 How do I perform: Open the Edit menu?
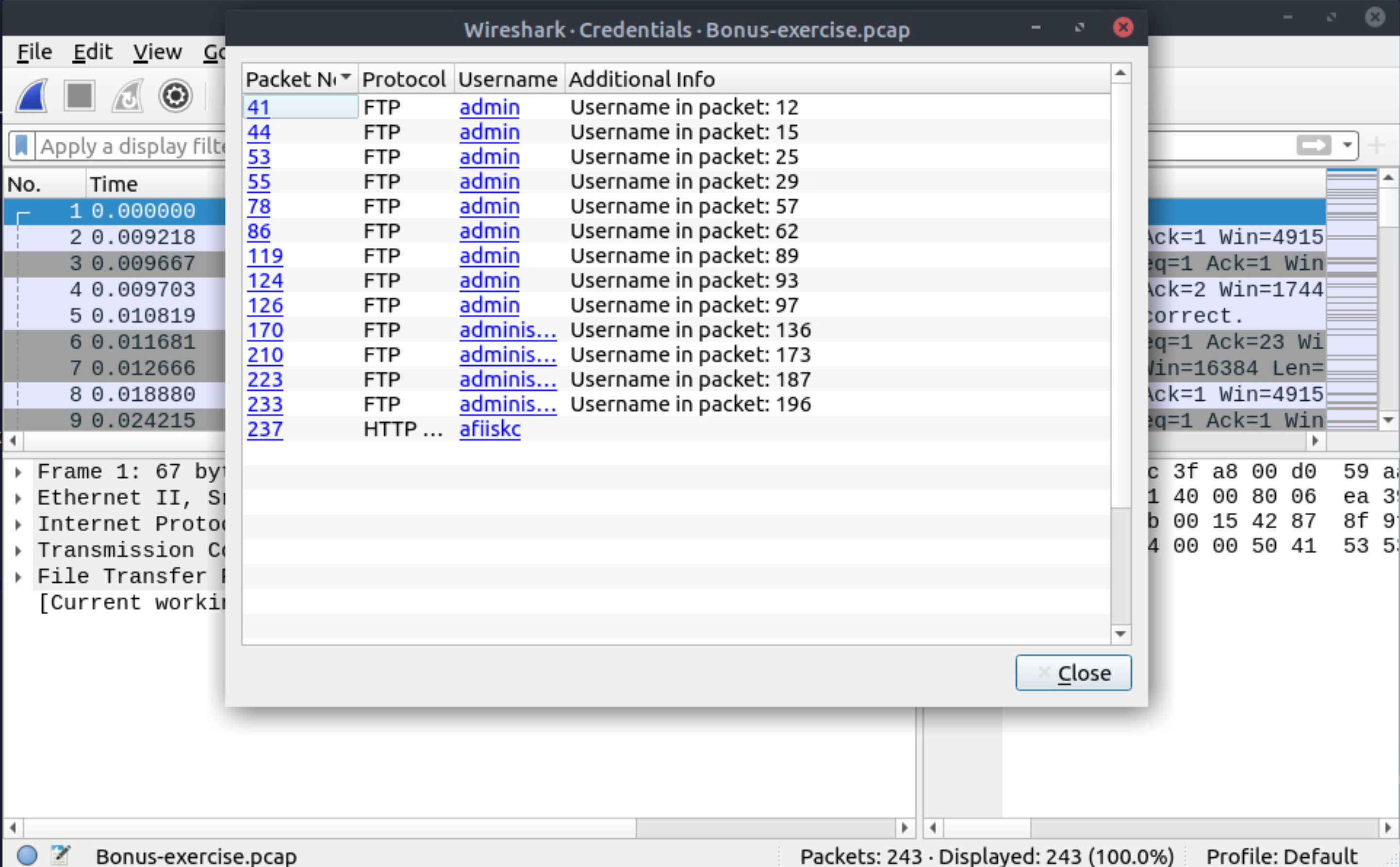(92, 51)
